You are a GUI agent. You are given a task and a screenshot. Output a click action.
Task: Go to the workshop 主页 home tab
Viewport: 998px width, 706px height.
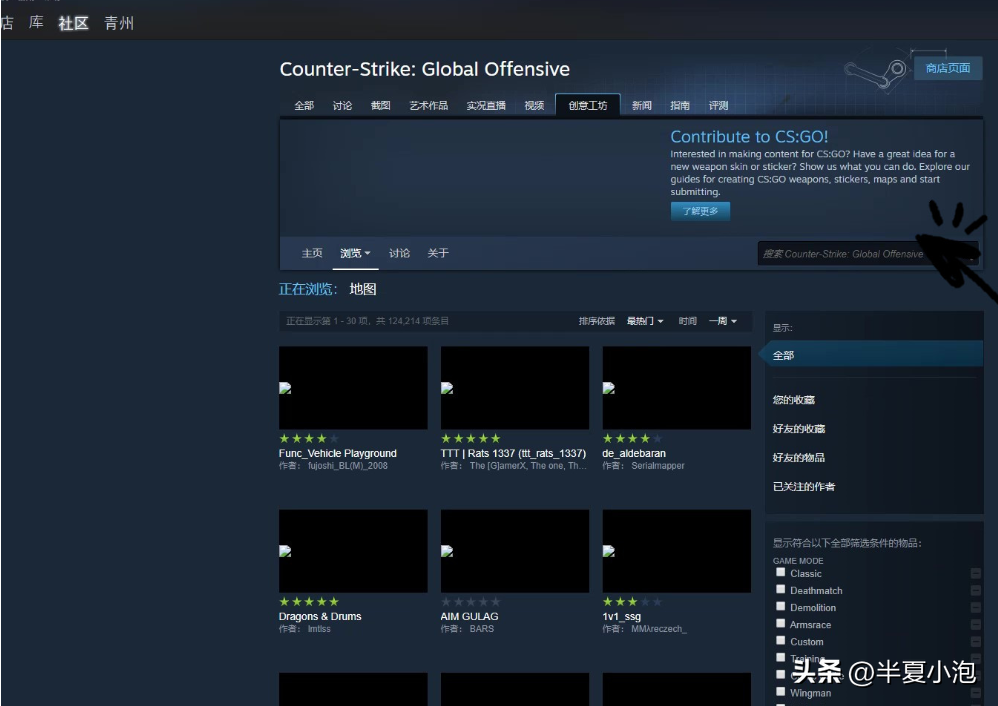pyautogui.click(x=312, y=253)
